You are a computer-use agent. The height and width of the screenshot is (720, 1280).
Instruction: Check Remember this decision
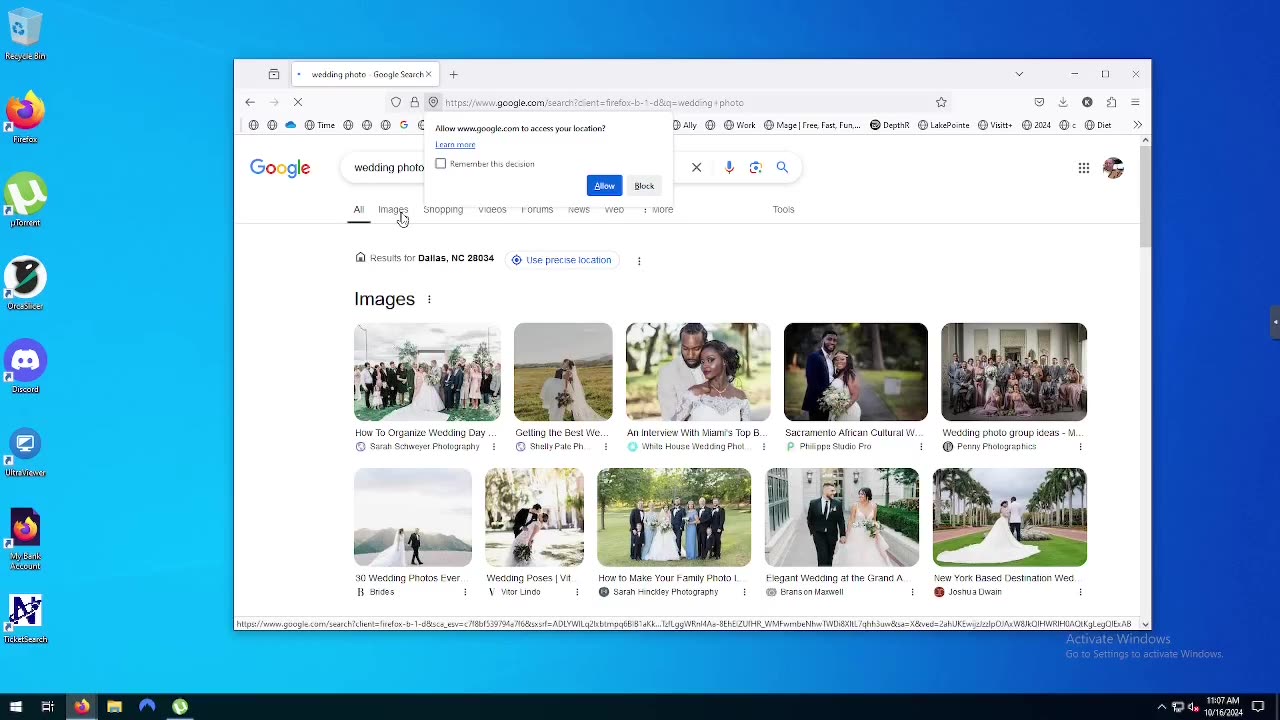441,164
